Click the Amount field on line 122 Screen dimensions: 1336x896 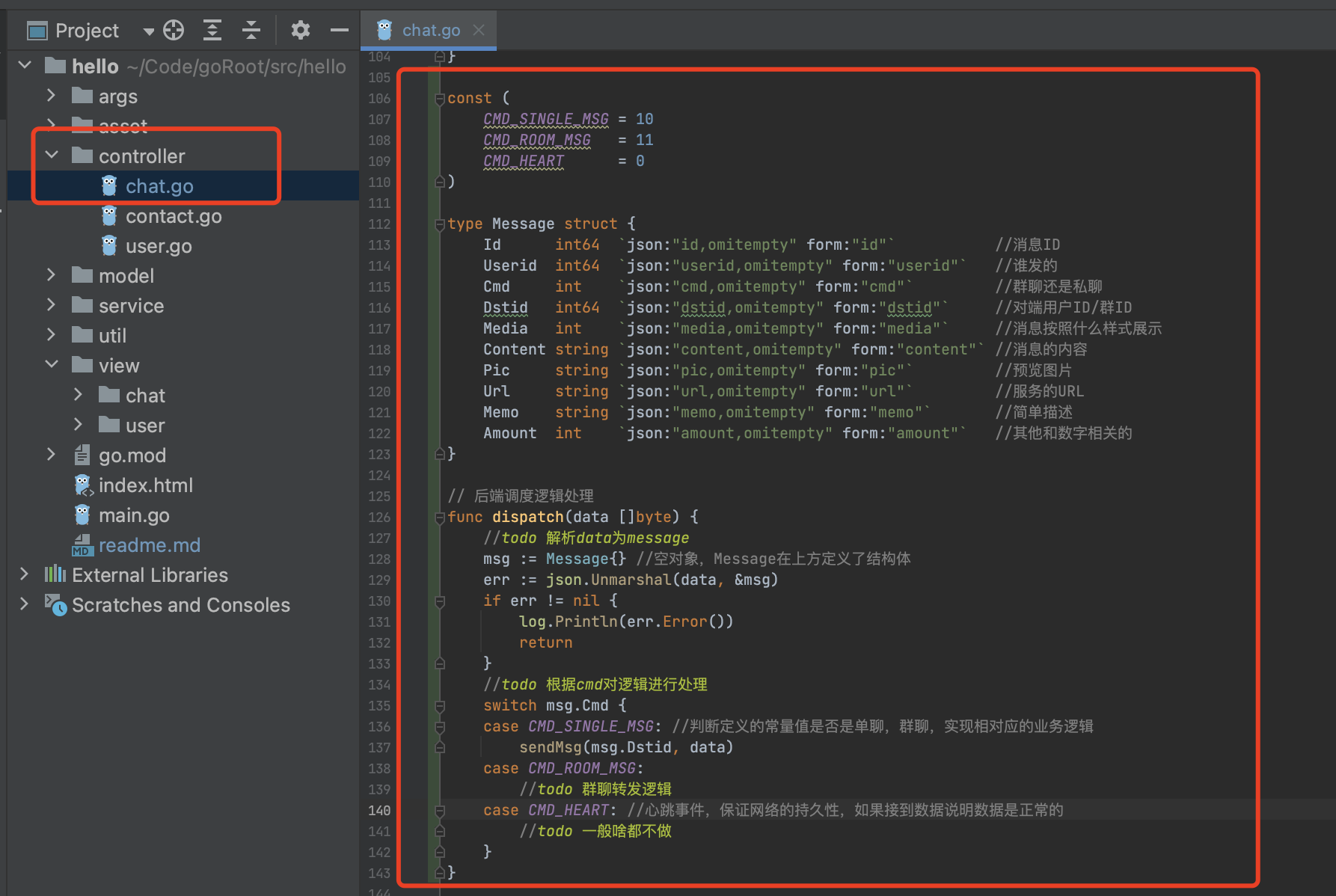(x=510, y=433)
